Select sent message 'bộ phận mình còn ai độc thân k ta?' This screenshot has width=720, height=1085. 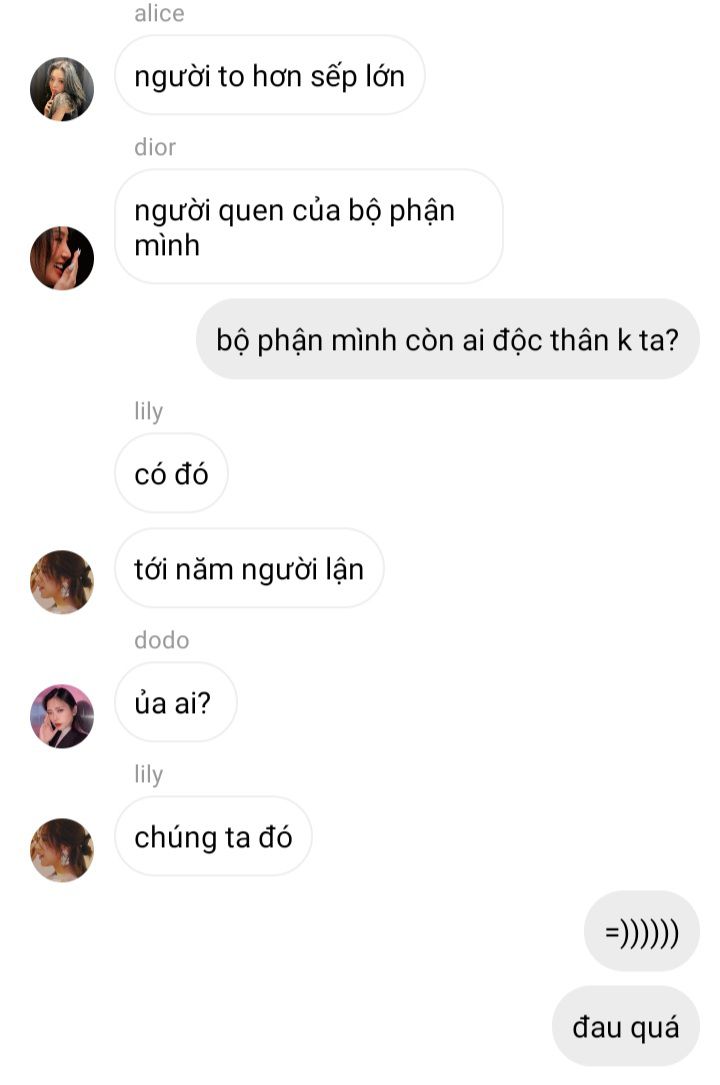pyautogui.click(x=447, y=339)
